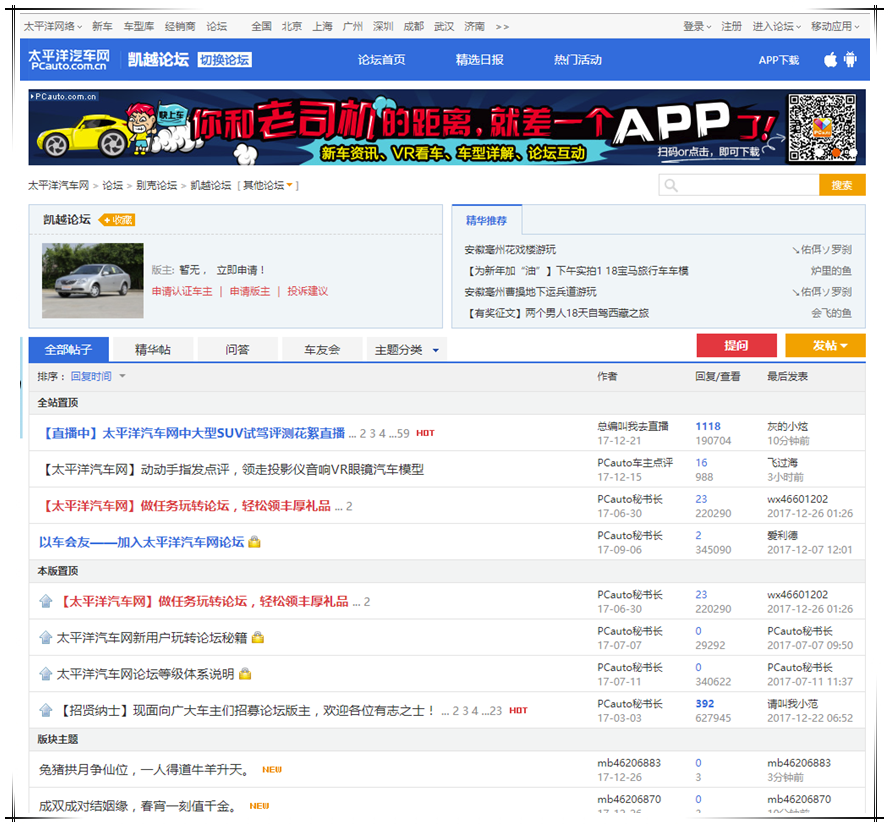Expand the 其他论坛 breadcrumb dropdown
This screenshot has height=827, width=889.
(268, 185)
